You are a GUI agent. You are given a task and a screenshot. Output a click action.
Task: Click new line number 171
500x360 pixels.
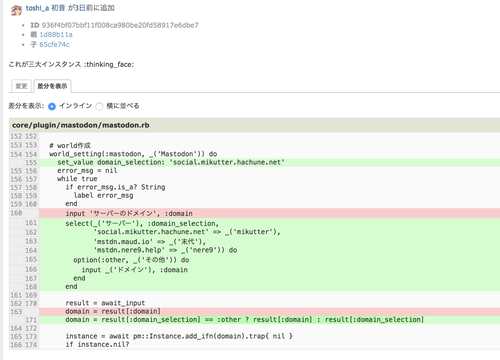pos(31,320)
